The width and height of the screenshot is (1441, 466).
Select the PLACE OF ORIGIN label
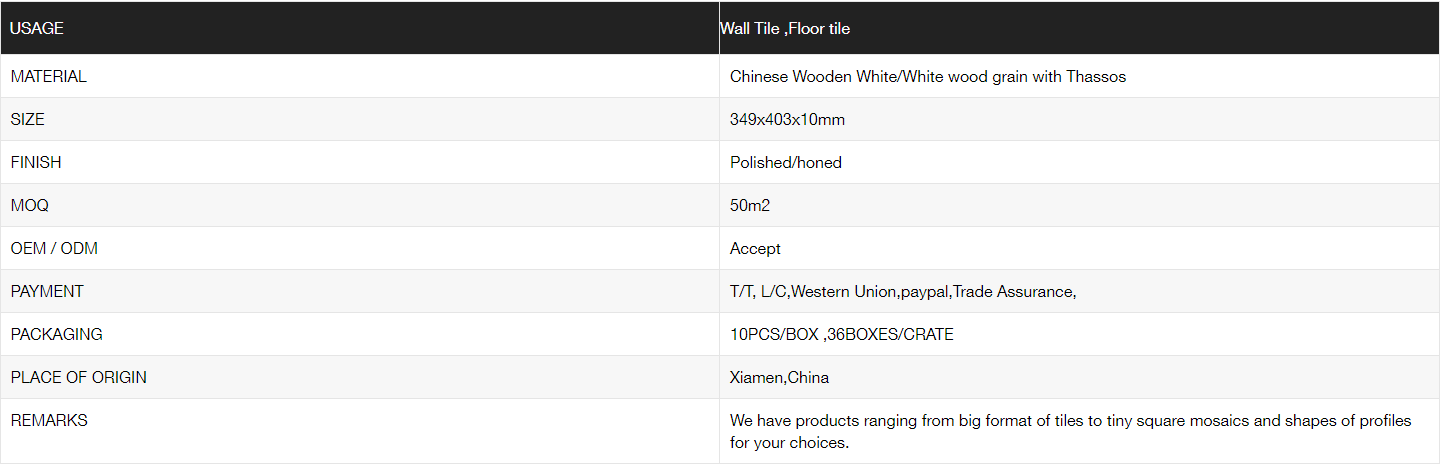coord(79,378)
